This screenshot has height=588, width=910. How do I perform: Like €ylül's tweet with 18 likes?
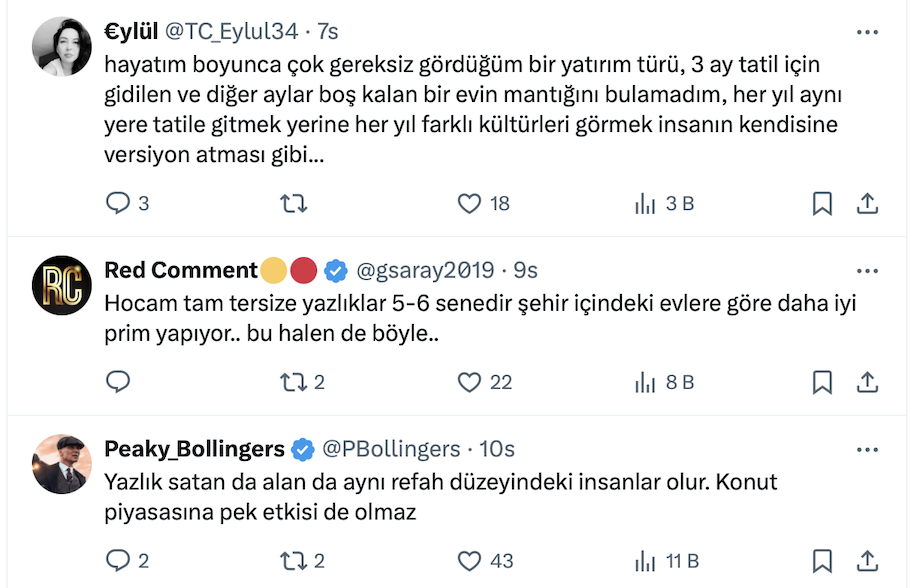point(469,204)
